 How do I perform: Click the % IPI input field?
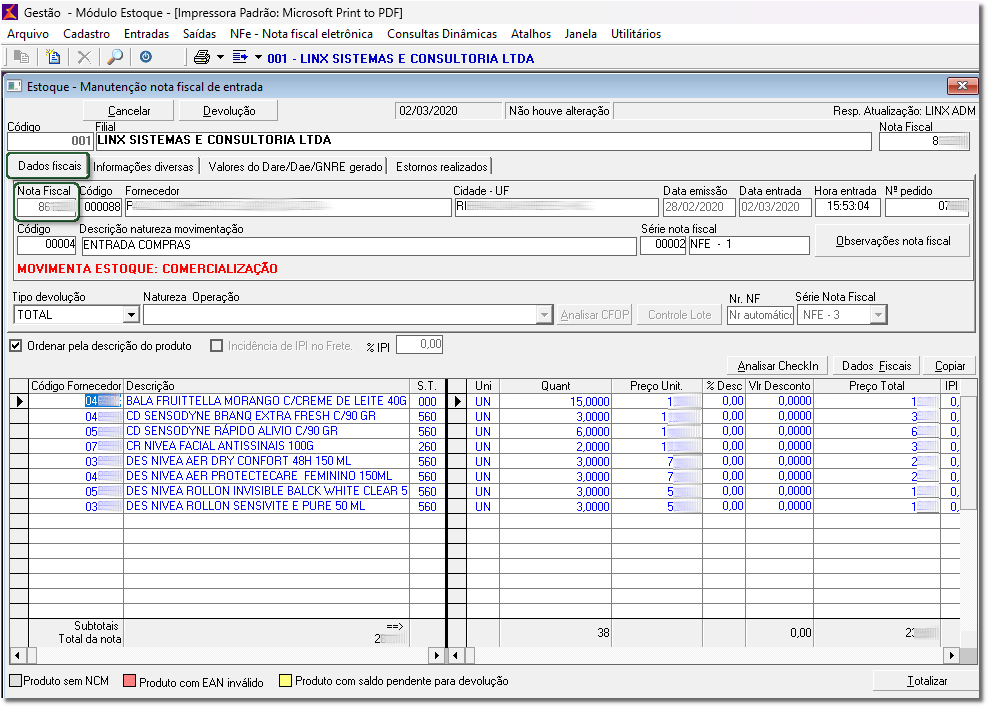(x=419, y=345)
